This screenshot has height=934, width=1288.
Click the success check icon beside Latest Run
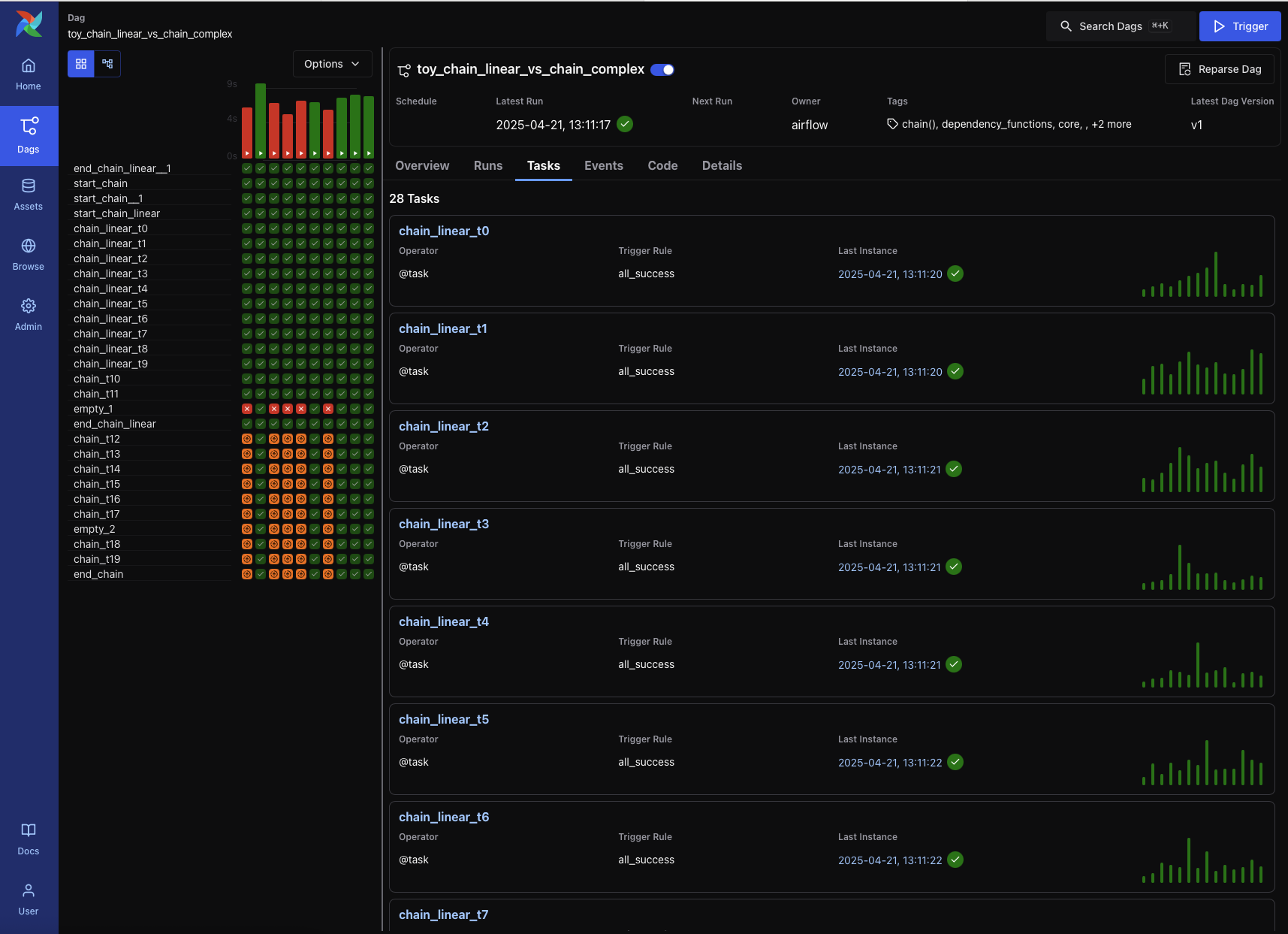click(x=625, y=124)
